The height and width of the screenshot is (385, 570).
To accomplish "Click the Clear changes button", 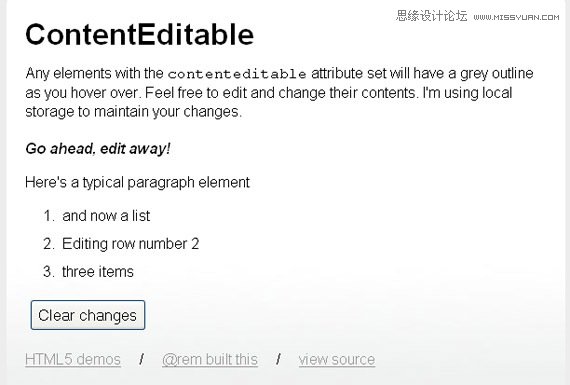I will [x=88, y=315].
